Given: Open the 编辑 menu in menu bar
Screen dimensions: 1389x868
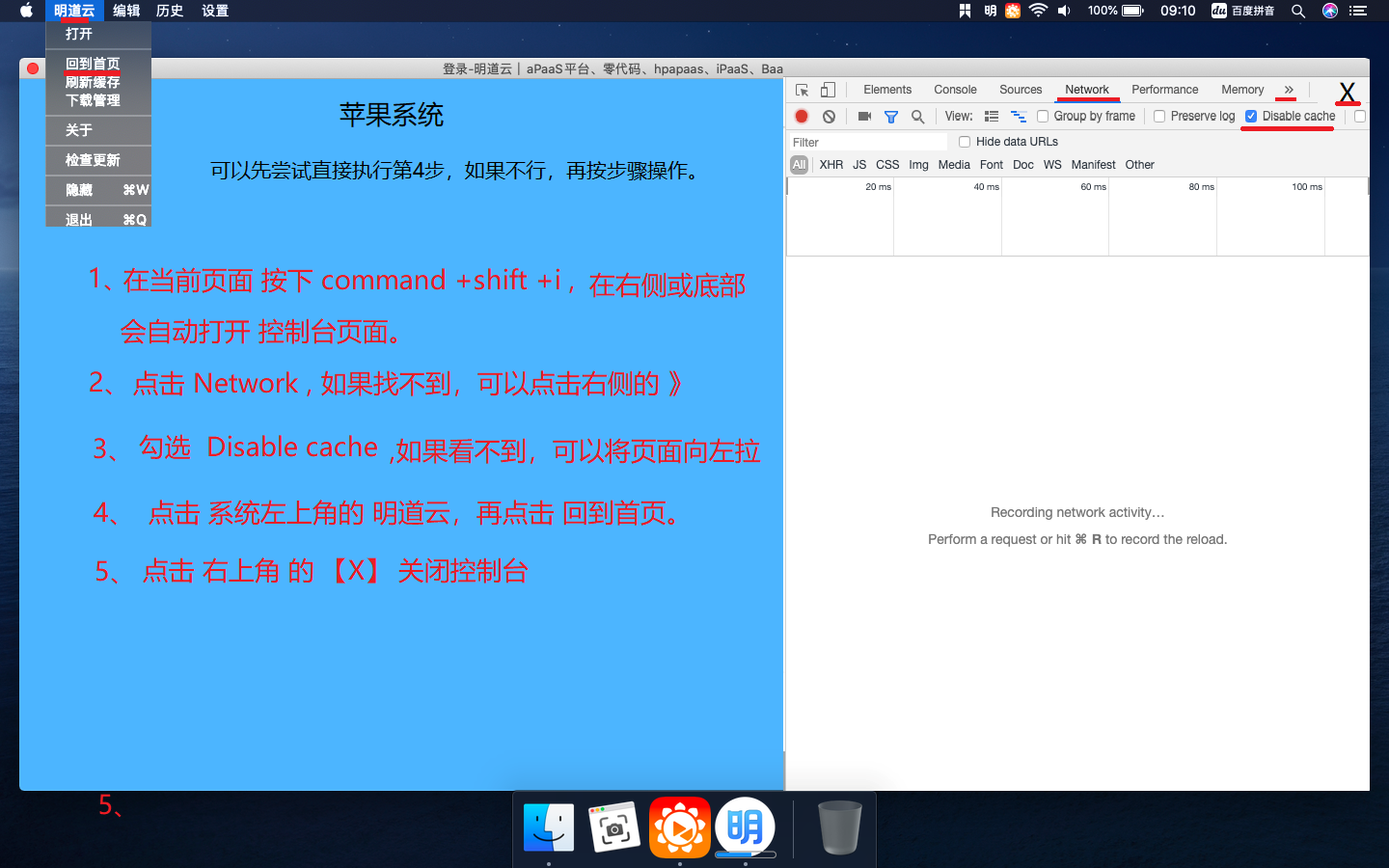Looking at the screenshot, I should coord(126,11).
